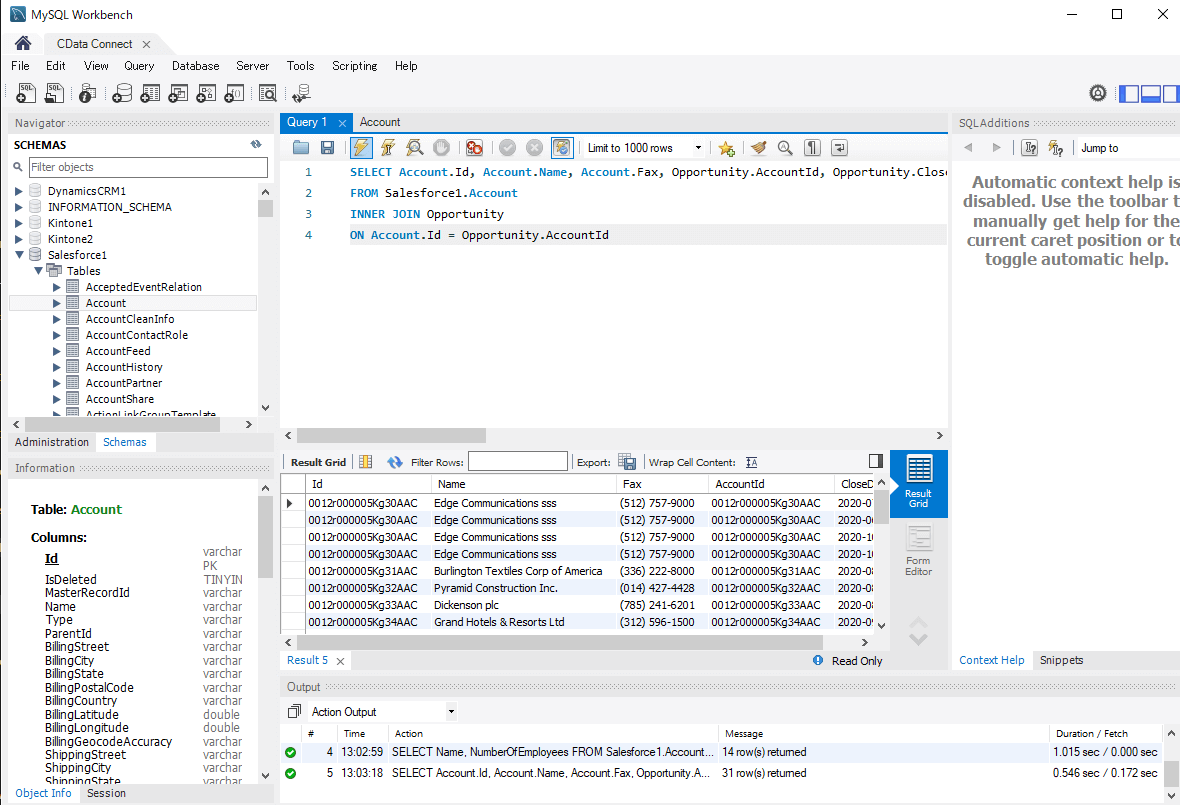Open the new SQL tab icon
This screenshot has height=805, width=1180.
tap(27, 94)
